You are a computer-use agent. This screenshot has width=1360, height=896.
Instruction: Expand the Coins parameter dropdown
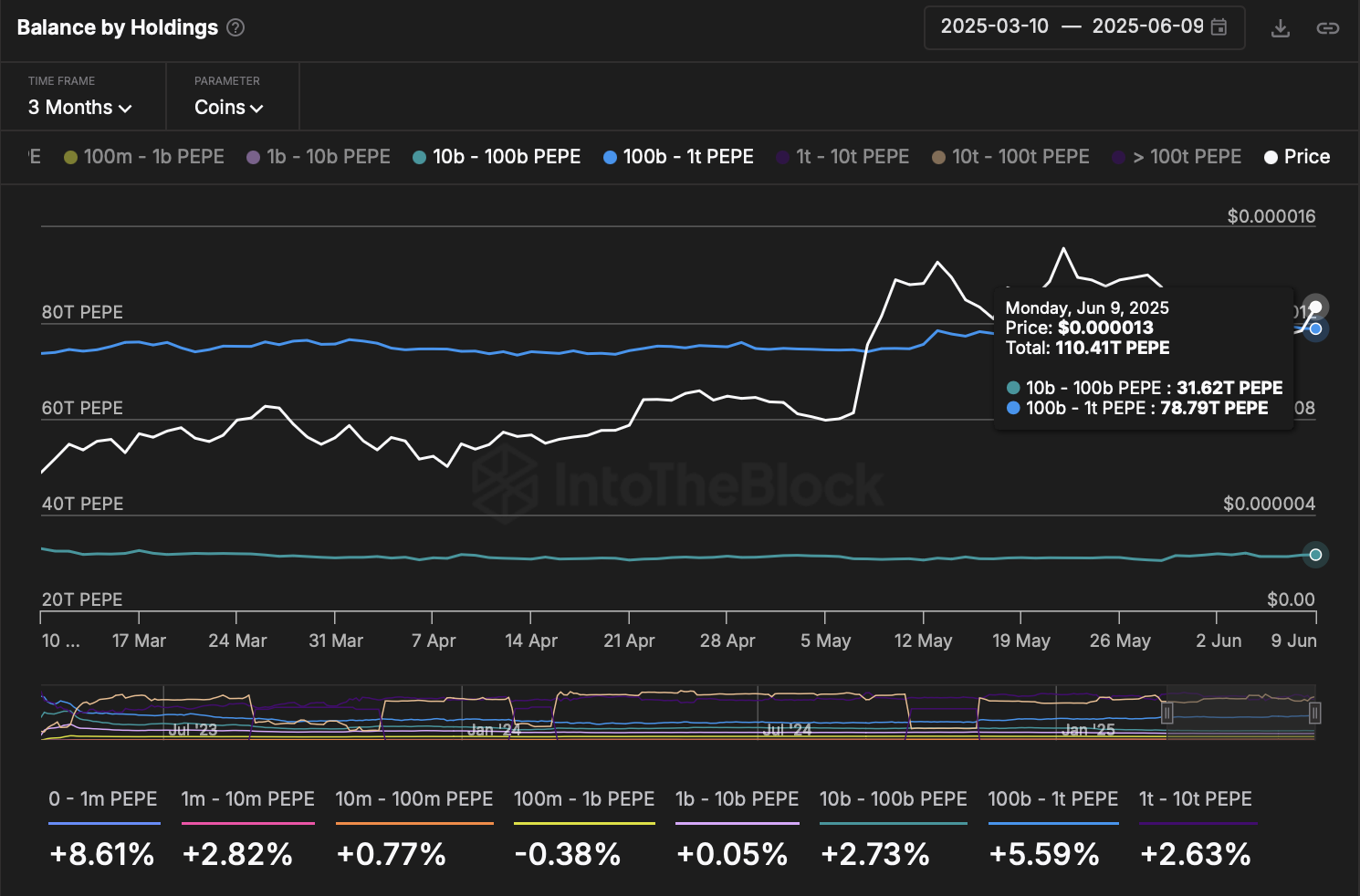click(x=228, y=108)
